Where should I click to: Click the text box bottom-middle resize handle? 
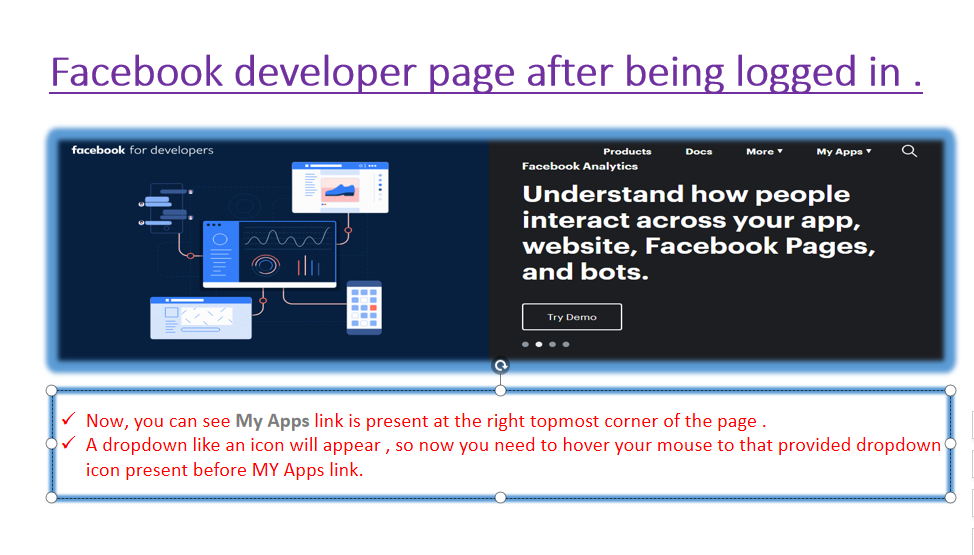501,497
